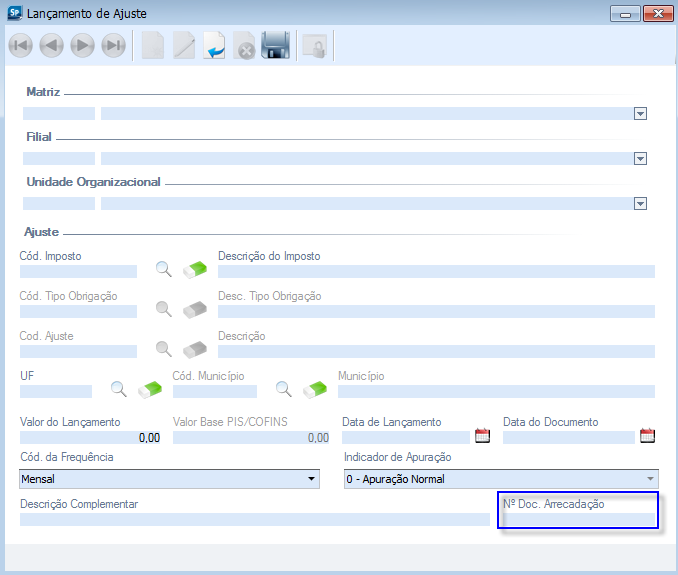Search Cod. Ajuste with the magnifier

163,349
